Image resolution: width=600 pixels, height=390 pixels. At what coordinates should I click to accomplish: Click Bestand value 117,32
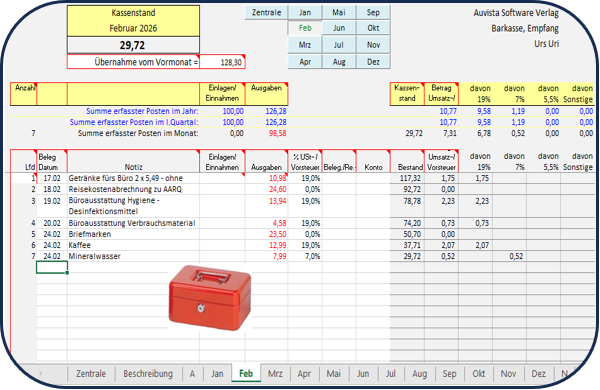(407, 178)
